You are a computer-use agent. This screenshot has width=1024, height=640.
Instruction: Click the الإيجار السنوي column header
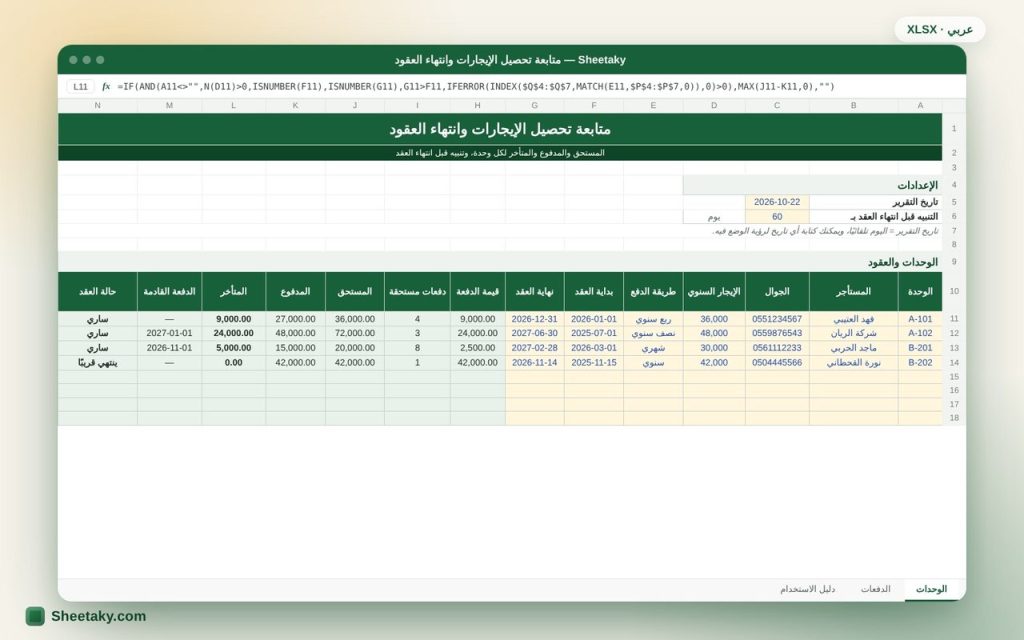click(714, 291)
